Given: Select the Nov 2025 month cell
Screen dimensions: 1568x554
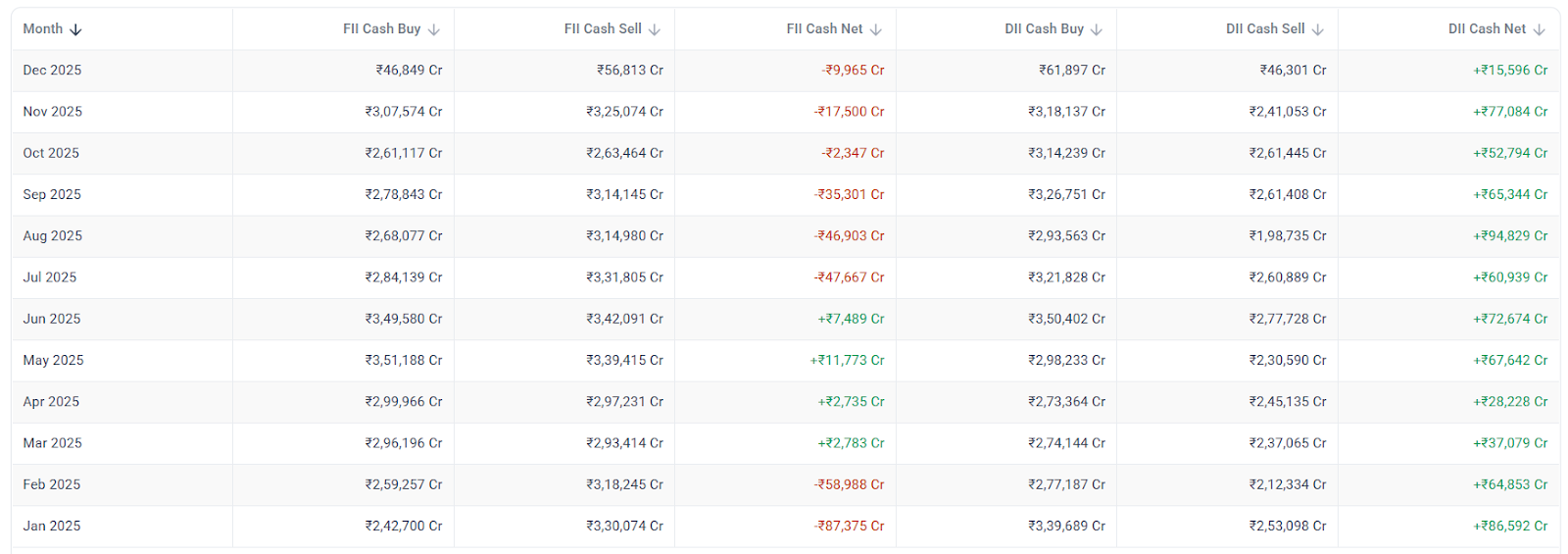Looking at the screenshot, I should tap(53, 112).
